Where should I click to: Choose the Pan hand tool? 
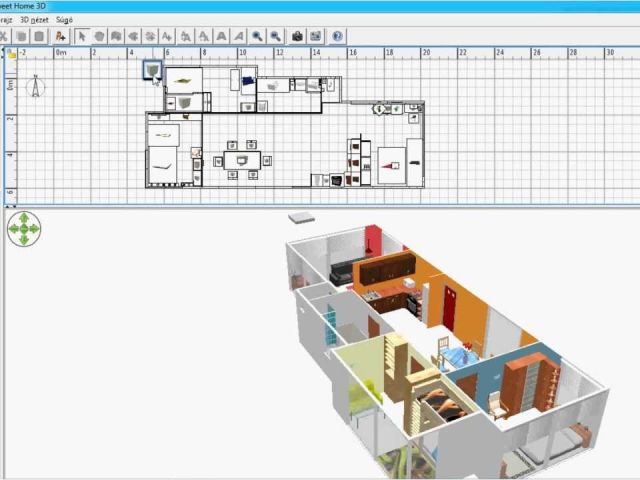click(x=100, y=36)
